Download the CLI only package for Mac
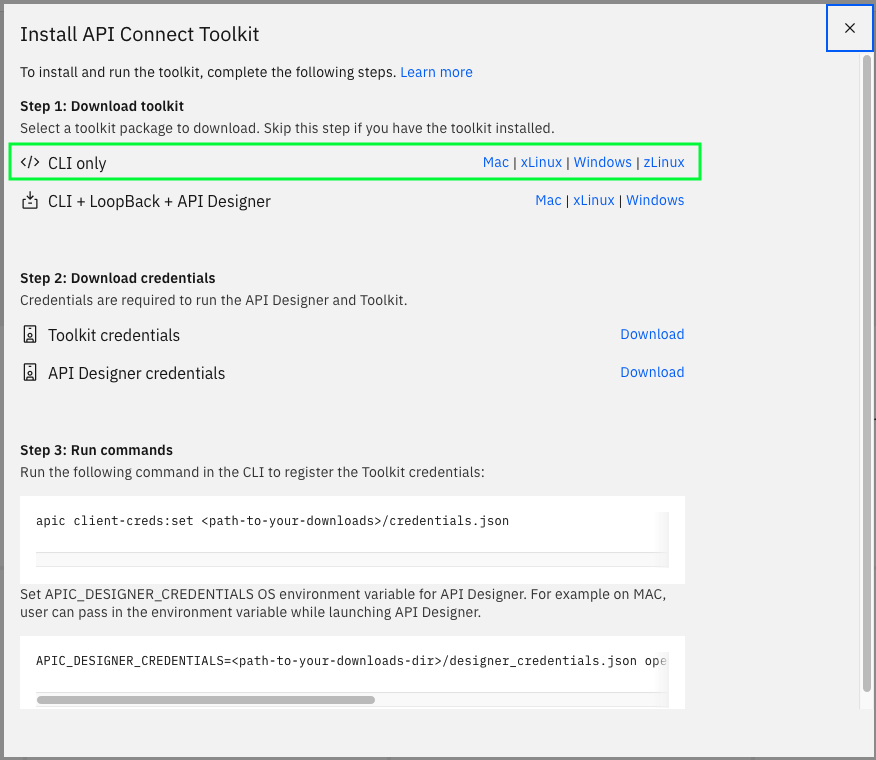Screen dimensions: 876x760 [x=495, y=162]
